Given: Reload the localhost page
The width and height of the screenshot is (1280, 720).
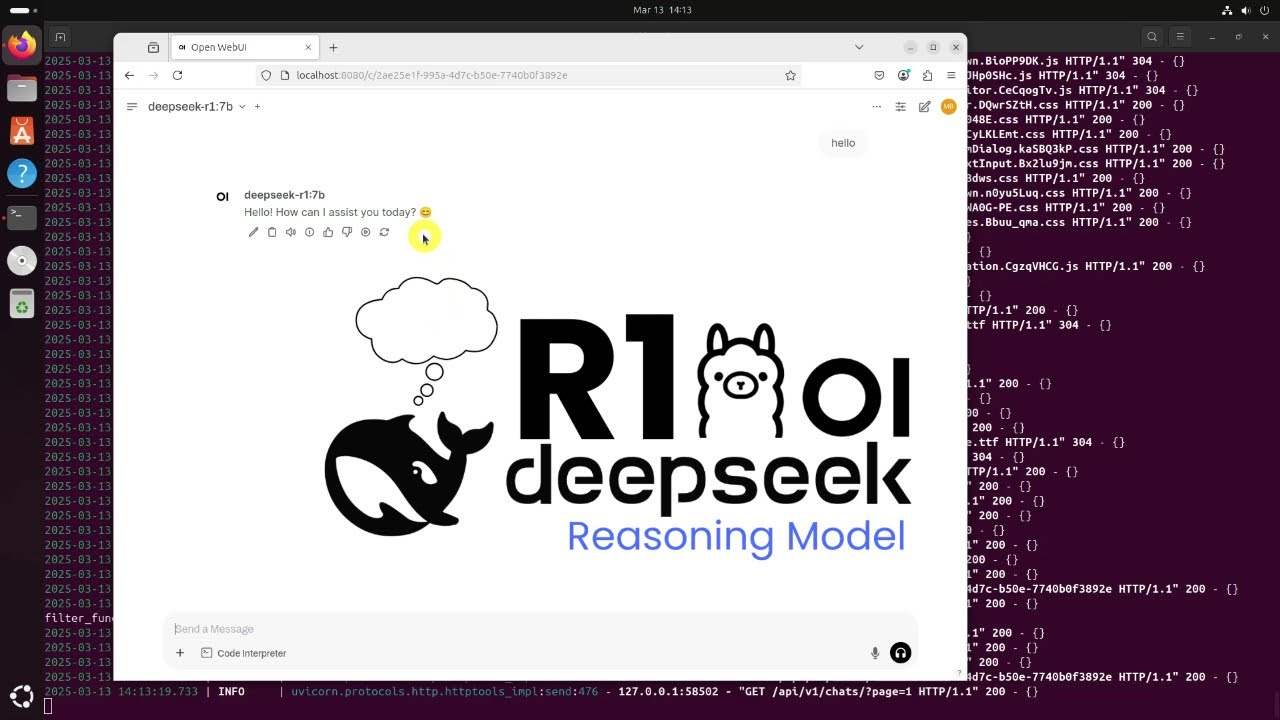Looking at the screenshot, I should [x=177, y=75].
